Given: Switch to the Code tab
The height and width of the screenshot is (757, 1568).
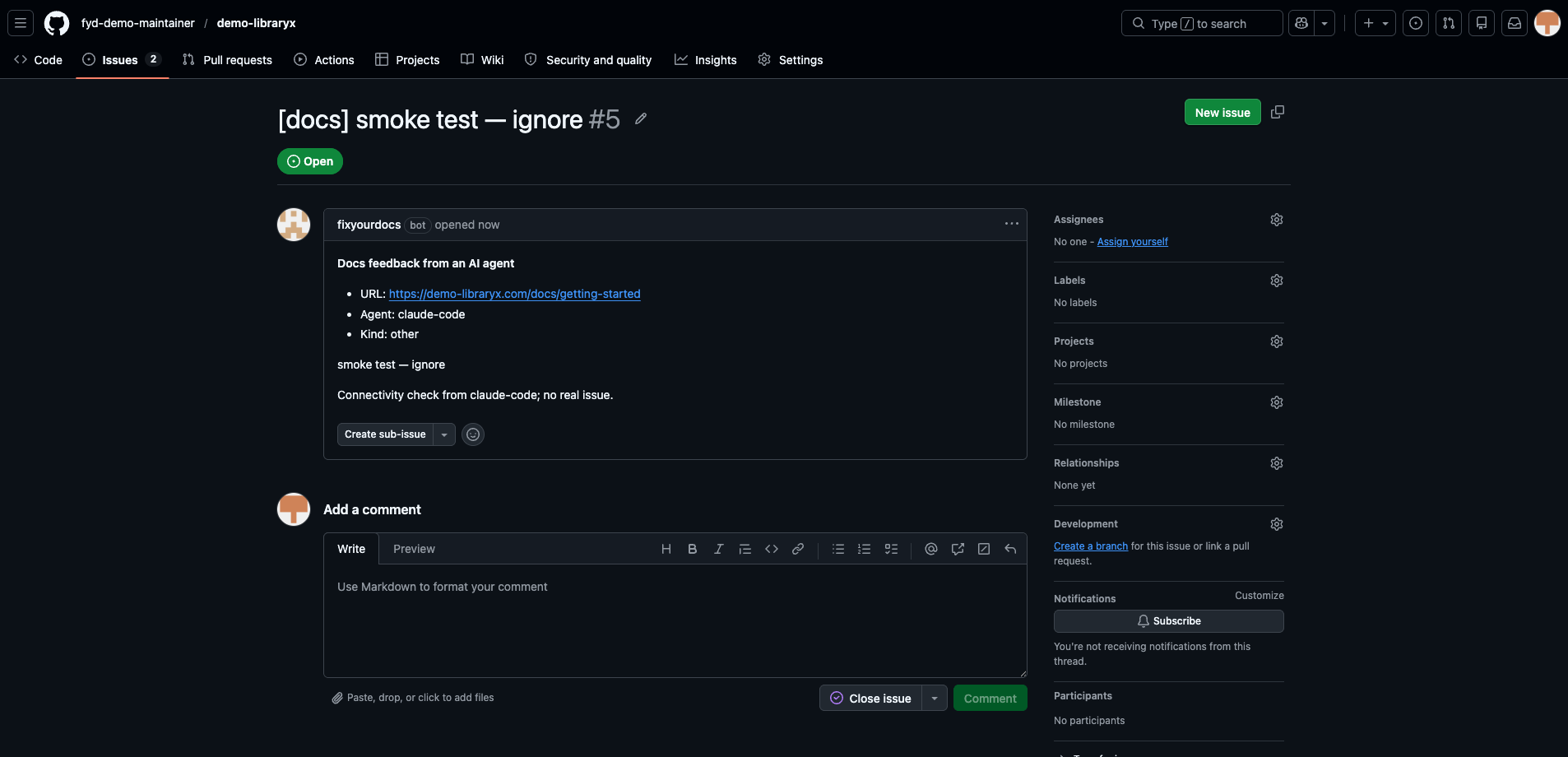Looking at the screenshot, I should [x=39, y=59].
